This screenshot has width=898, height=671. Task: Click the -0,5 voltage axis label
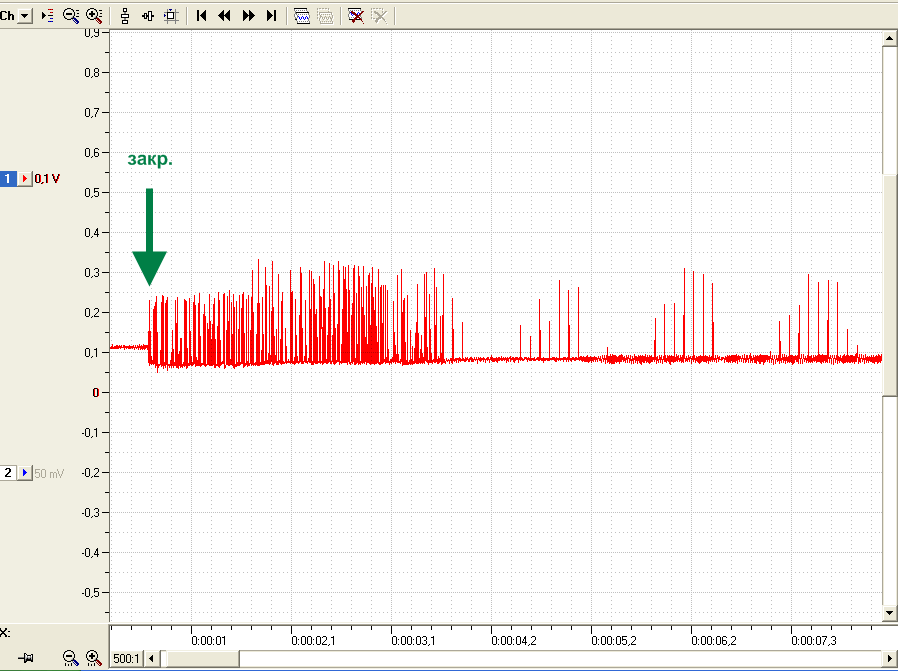[x=90, y=593]
